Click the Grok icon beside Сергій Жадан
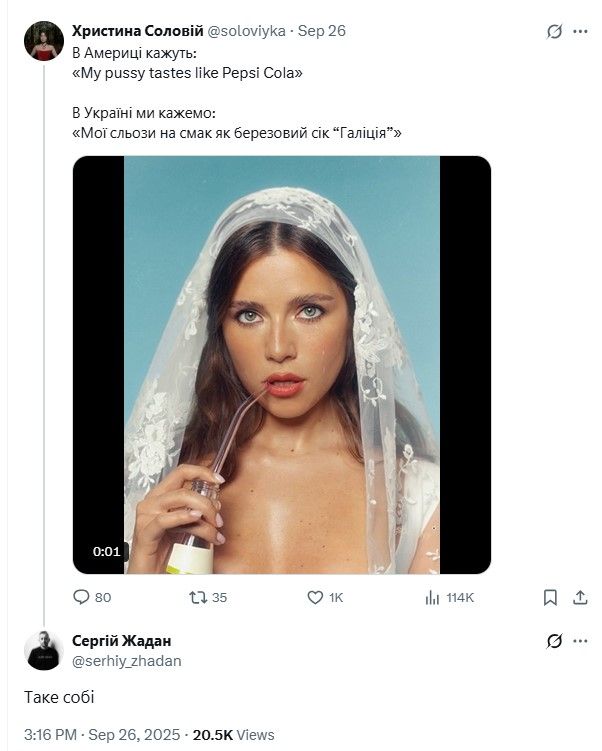The image size is (602, 751). tap(555, 641)
